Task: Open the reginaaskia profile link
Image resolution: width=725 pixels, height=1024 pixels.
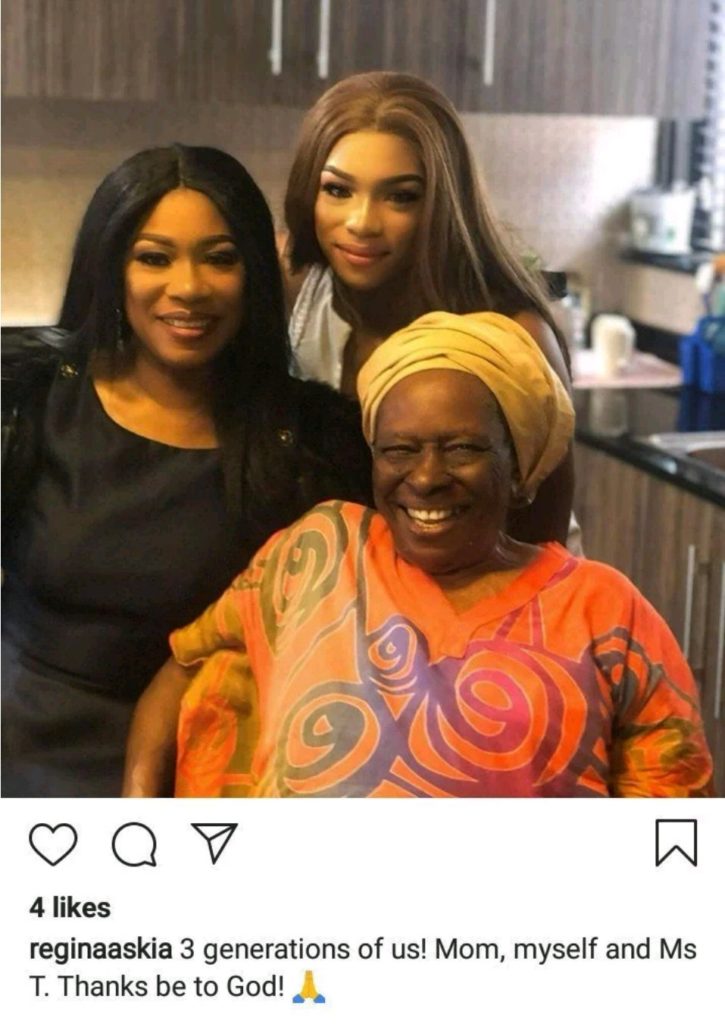Action: click(101, 950)
